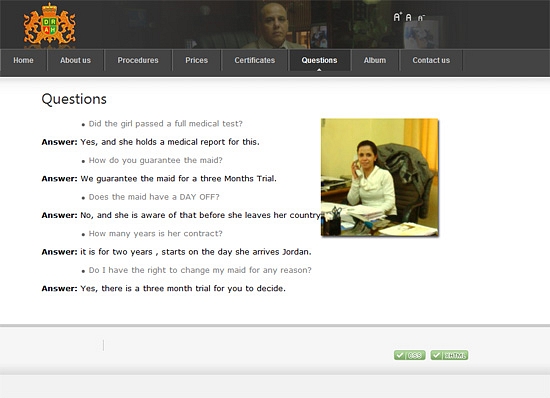
Task: Click the change my maid question link
Action: click(200, 270)
